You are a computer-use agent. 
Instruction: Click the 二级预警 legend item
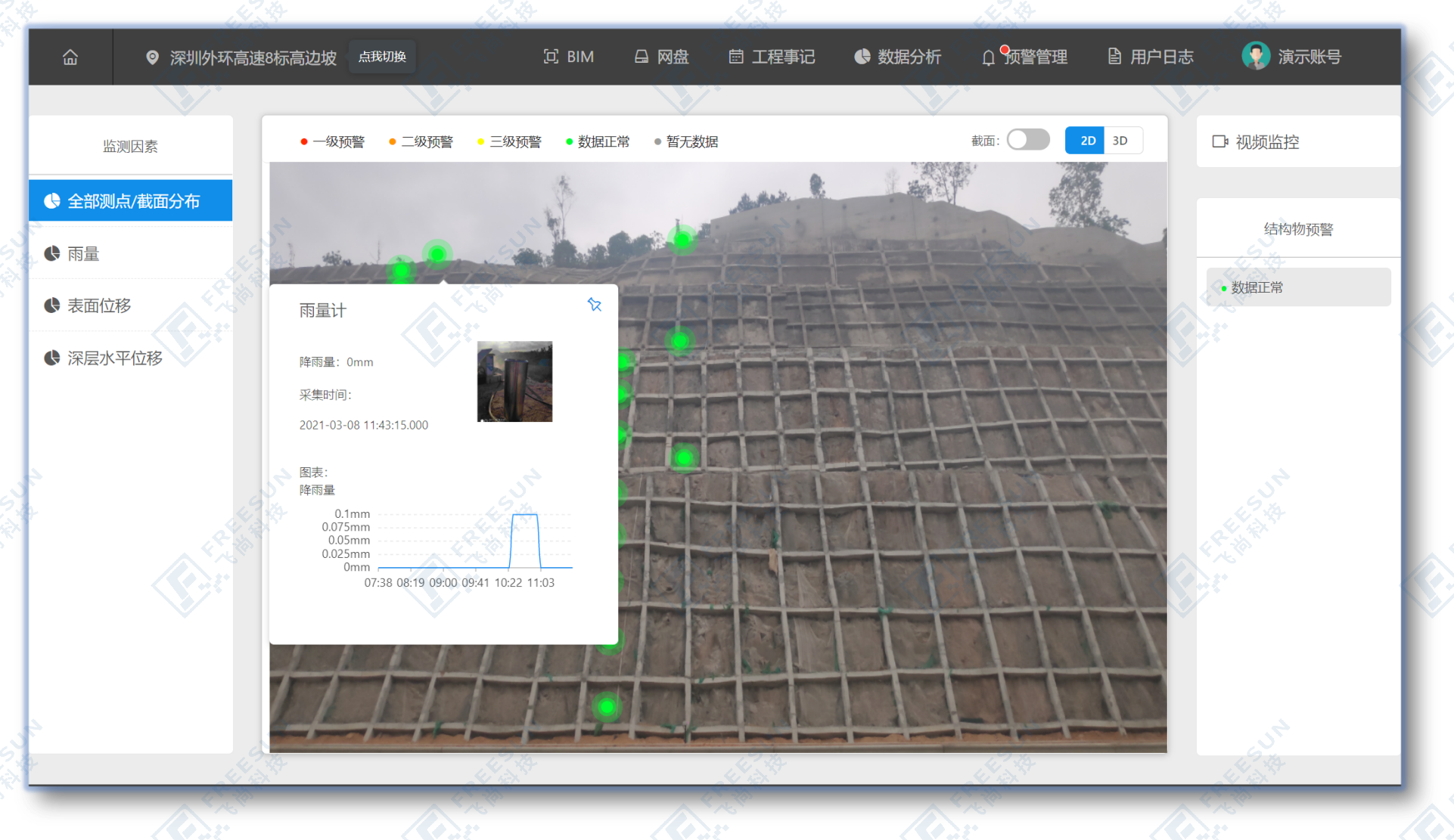pyautogui.click(x=421, y=141)
